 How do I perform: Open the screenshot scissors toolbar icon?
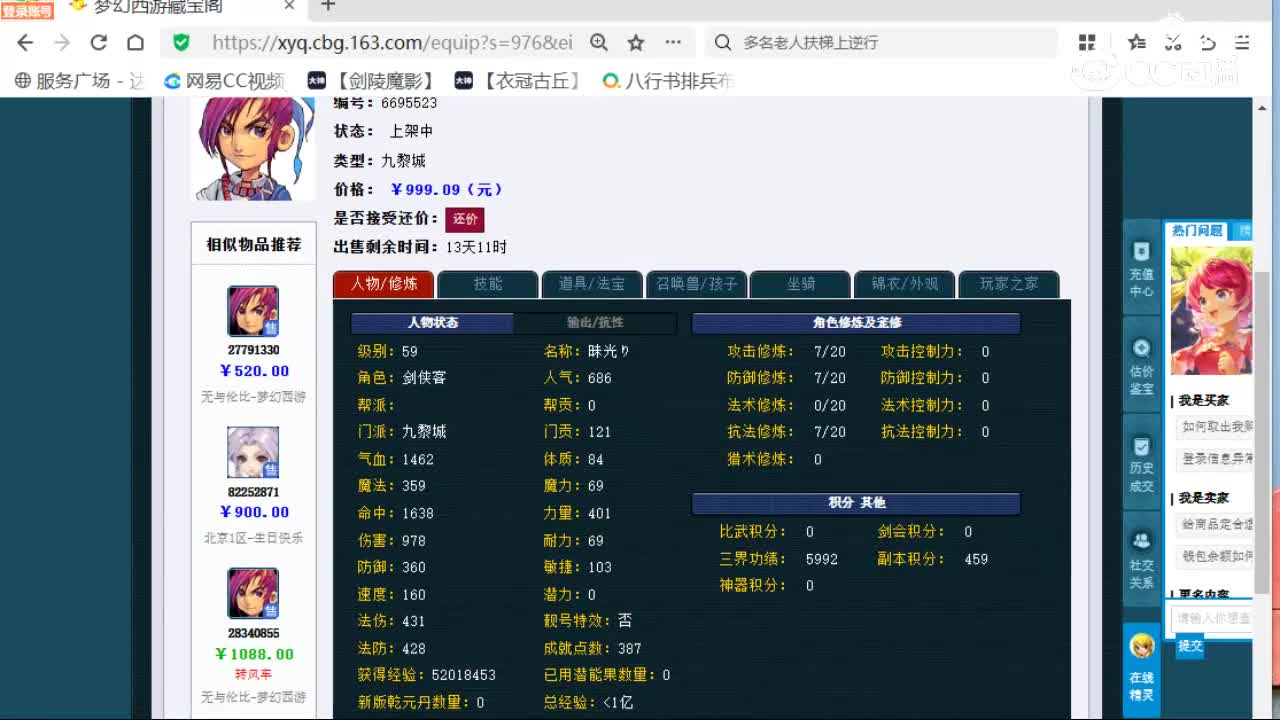(1172, 42)
